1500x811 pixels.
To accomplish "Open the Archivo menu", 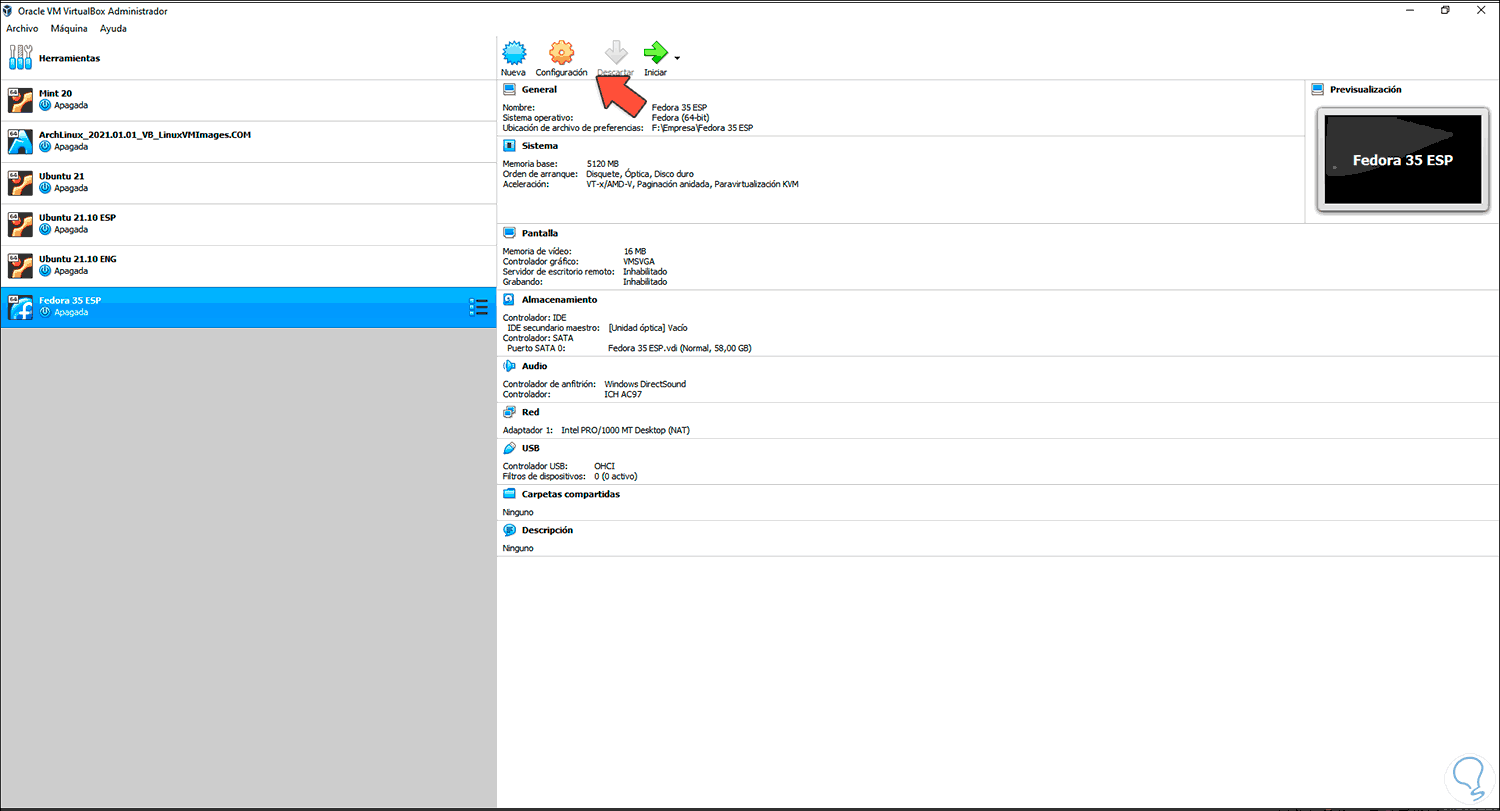I will pyautogui.click(x=22, y=28).
